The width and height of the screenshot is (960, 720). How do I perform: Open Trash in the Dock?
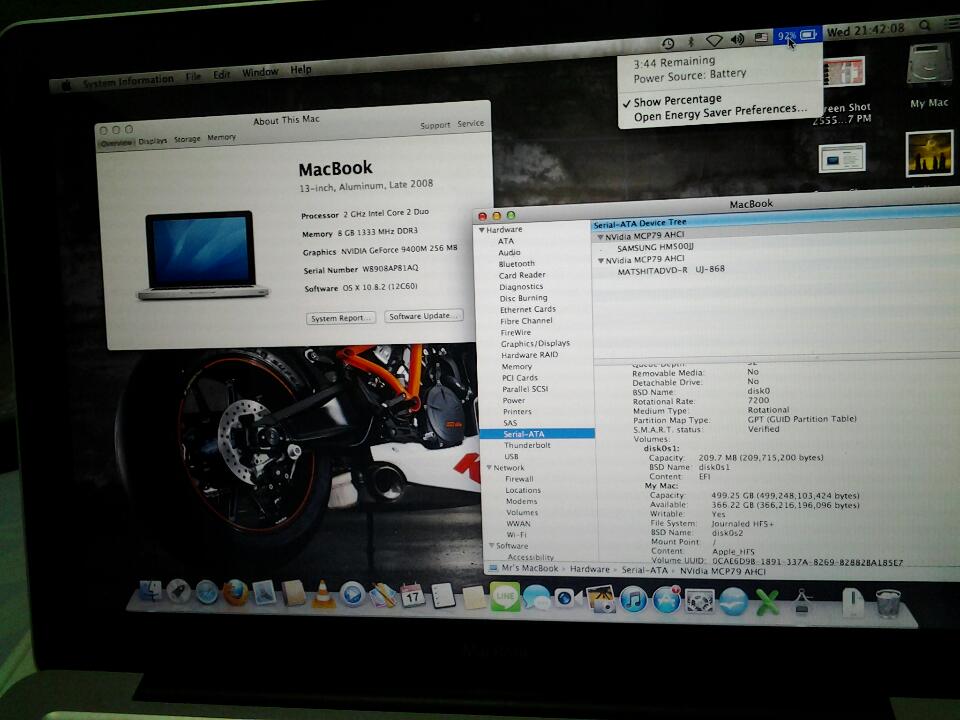tap(888, 604)
